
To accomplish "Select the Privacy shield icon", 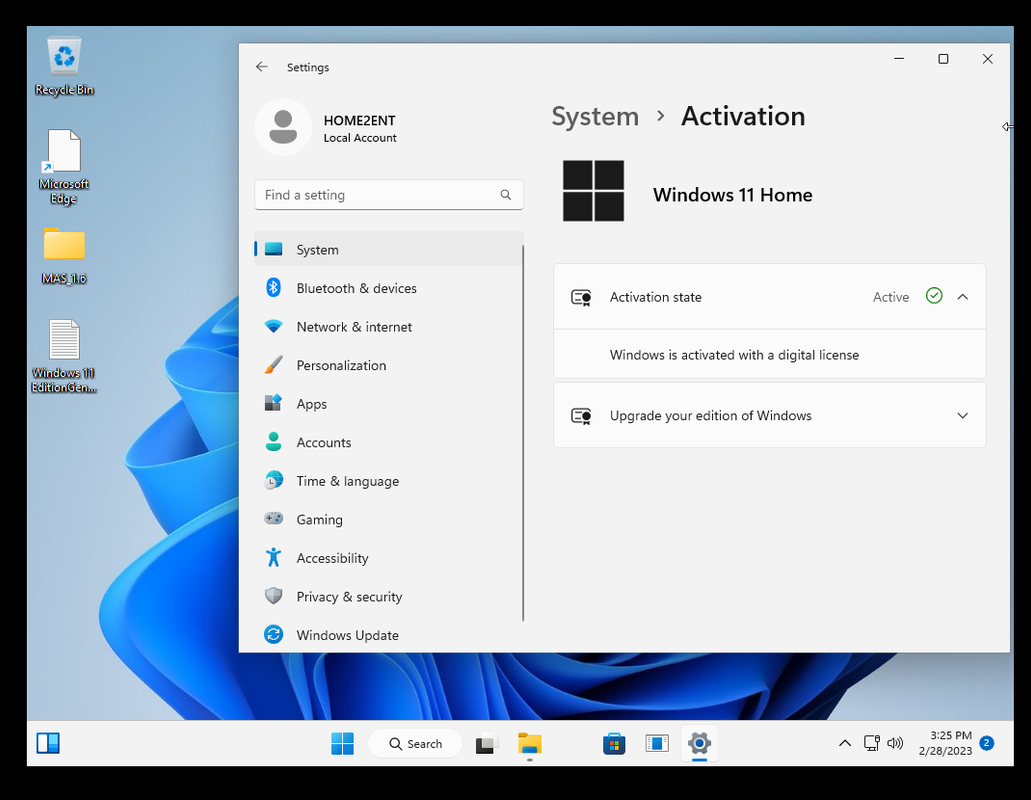I will [x=274, y=596].
